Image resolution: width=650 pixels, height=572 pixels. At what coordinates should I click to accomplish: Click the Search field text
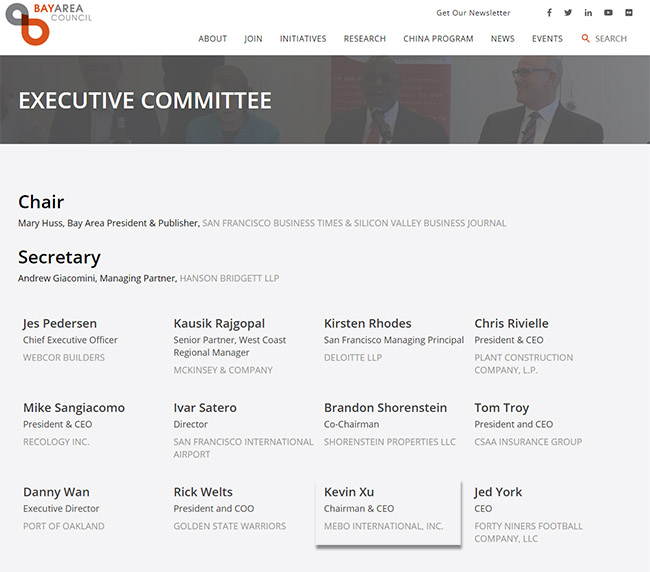click(611, 39)
